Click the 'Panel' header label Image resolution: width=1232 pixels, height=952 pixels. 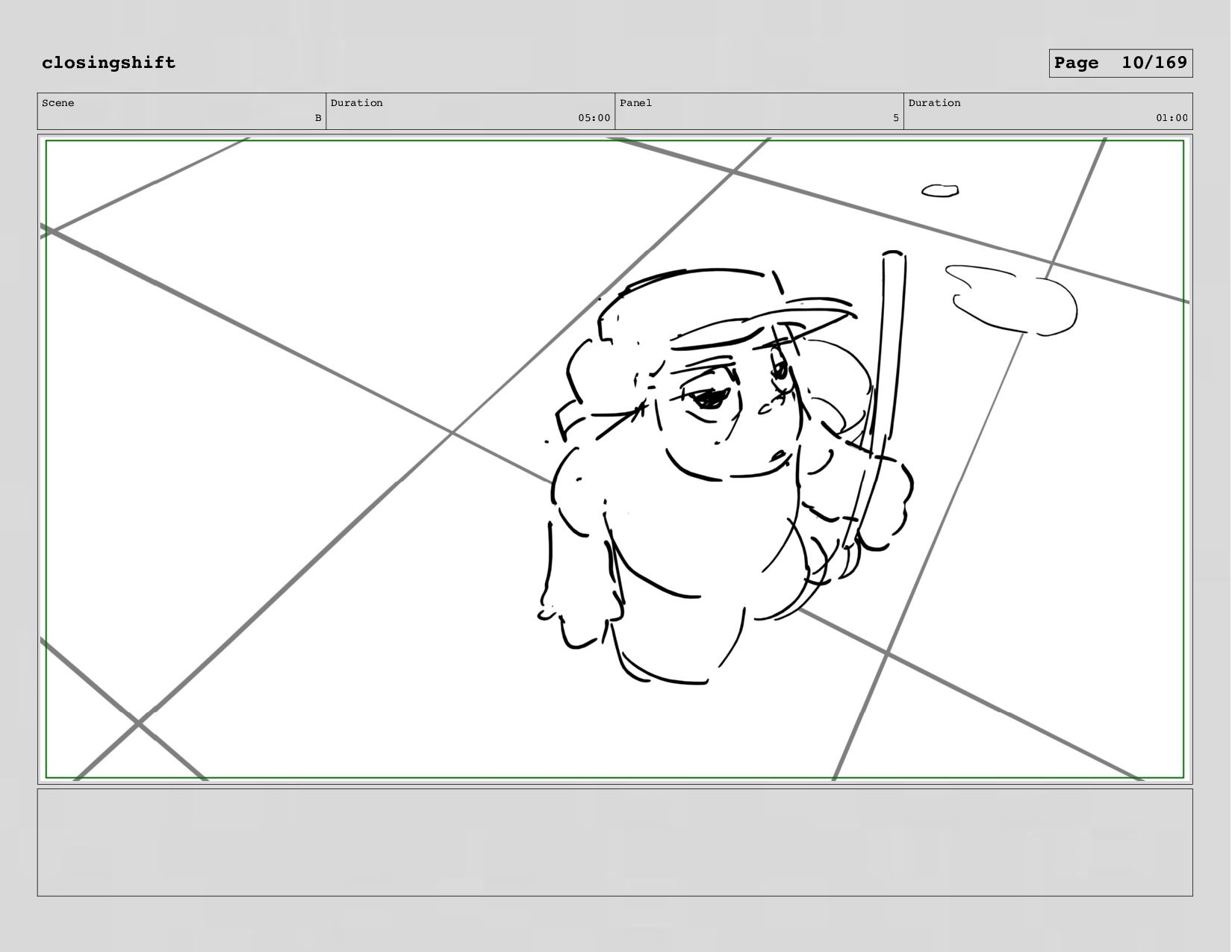(636, 103)
